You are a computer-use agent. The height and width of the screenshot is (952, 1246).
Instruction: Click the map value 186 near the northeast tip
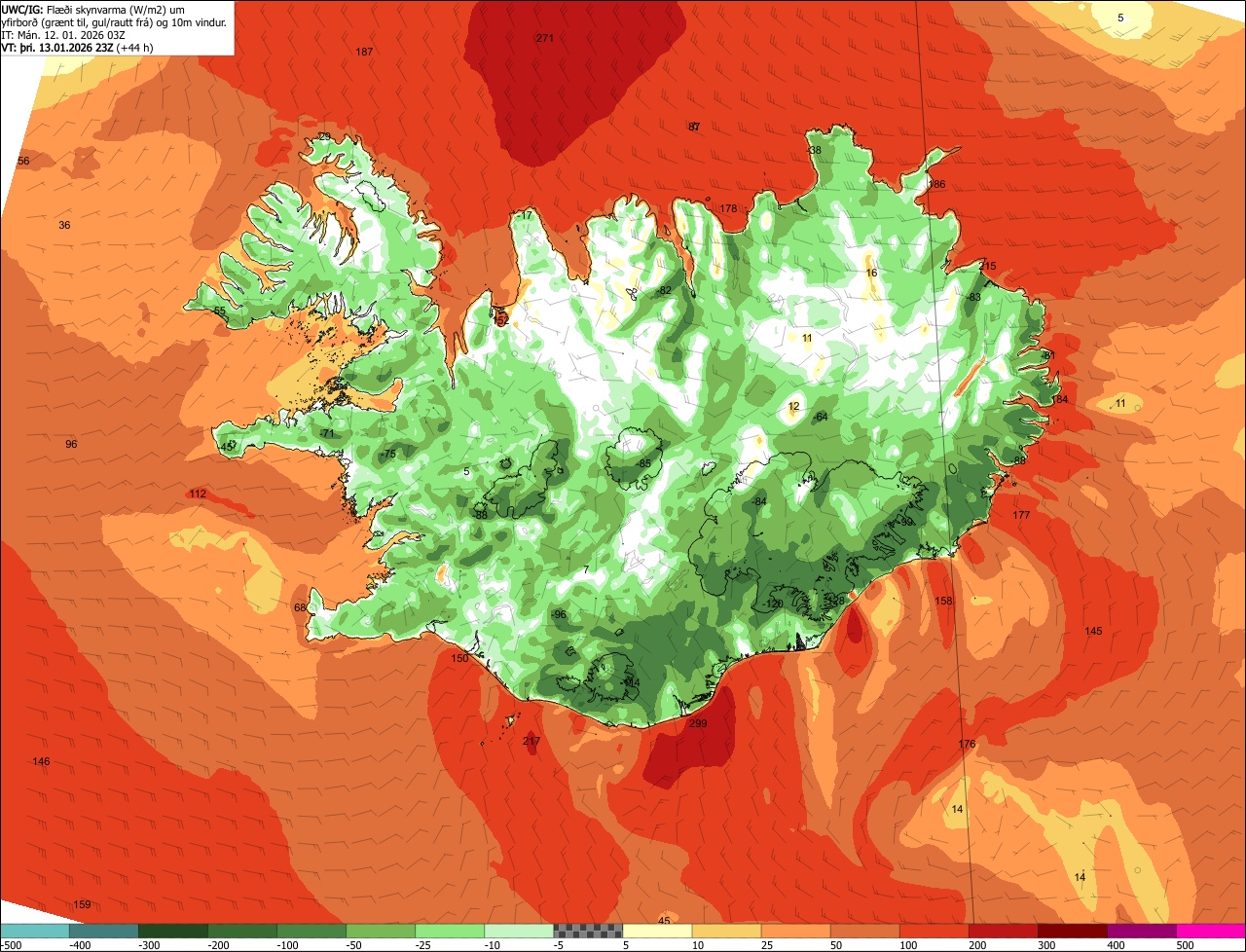click(937, 184)
